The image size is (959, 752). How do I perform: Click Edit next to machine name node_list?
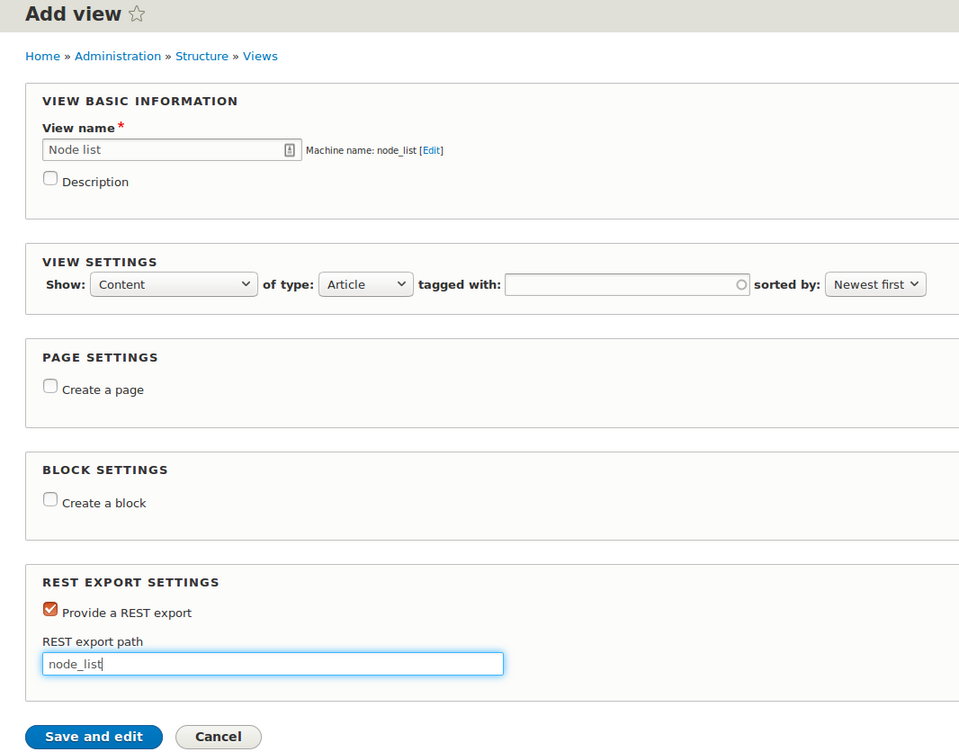click(431, 150)
